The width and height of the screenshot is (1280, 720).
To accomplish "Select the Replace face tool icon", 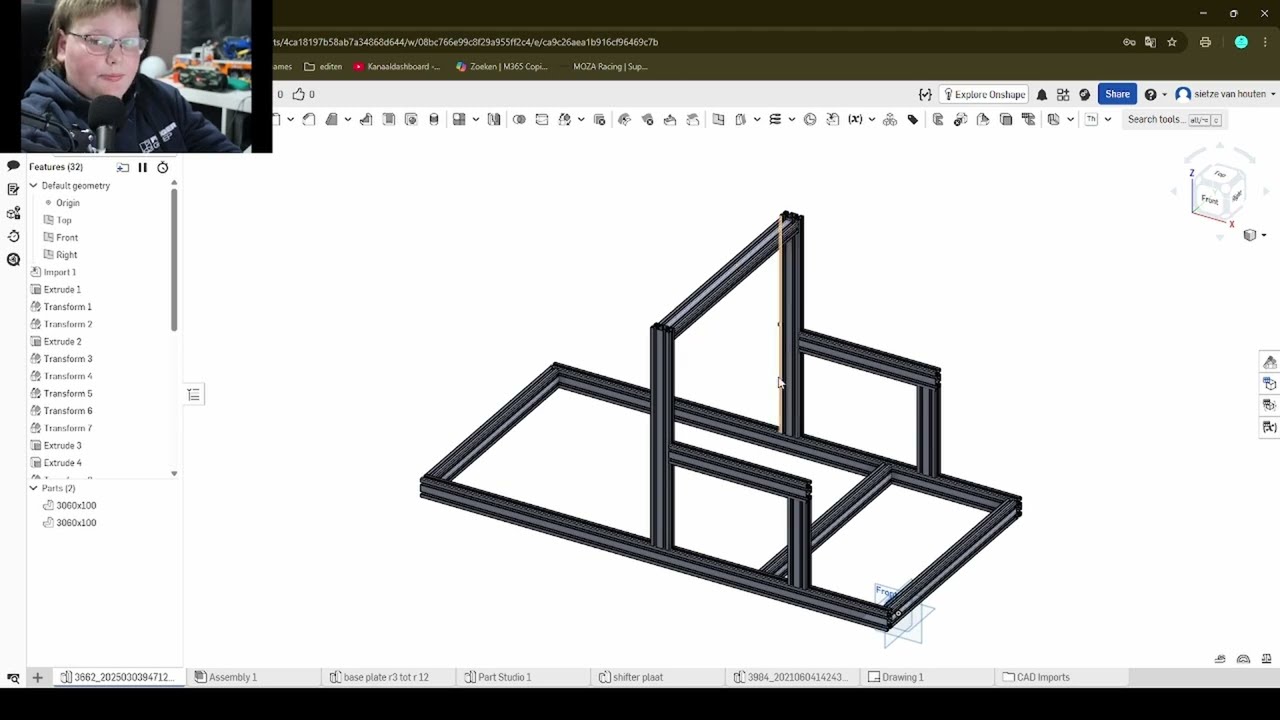I will pyautogui.click(x=693, y=120).
